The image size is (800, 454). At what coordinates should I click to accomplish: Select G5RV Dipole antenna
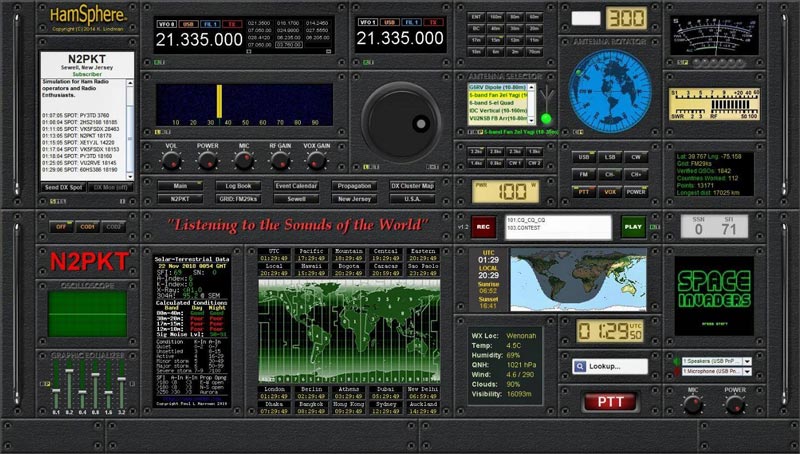pyautogui.click(x=498, y=87)
